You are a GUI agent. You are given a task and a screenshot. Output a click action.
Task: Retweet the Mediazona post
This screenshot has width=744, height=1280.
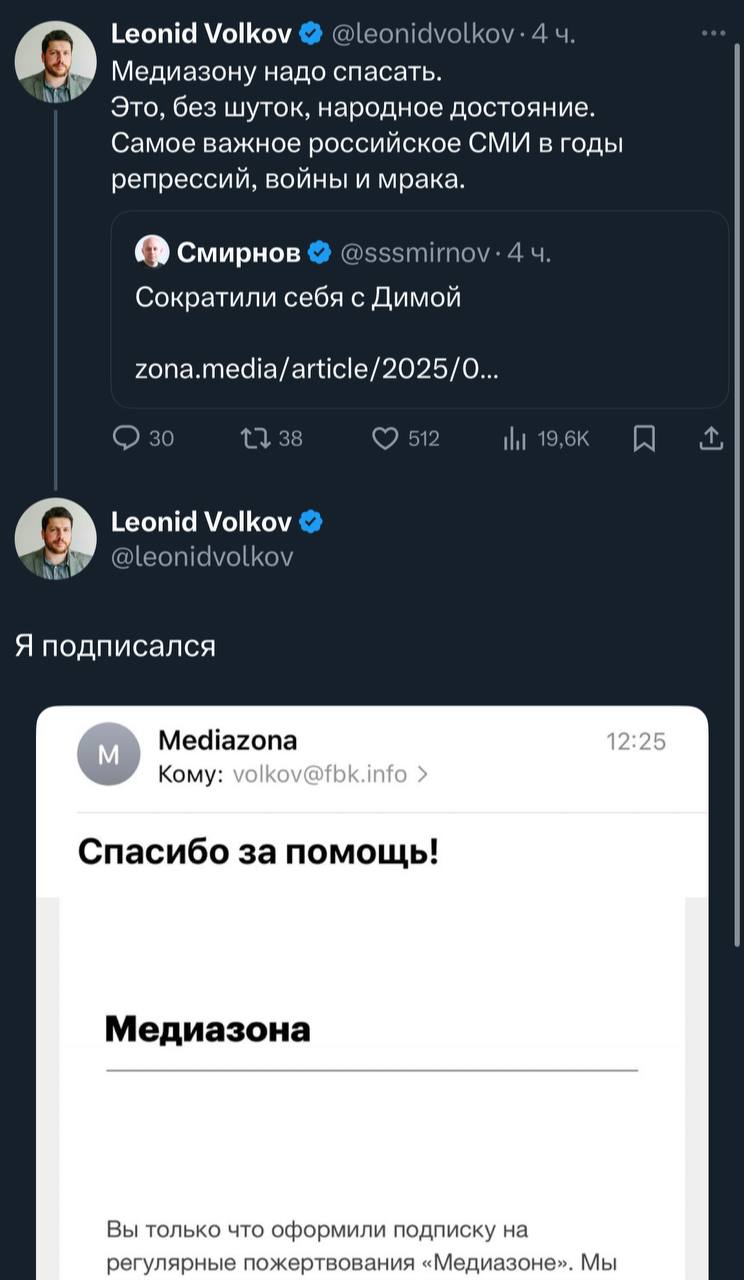point(257,438)
